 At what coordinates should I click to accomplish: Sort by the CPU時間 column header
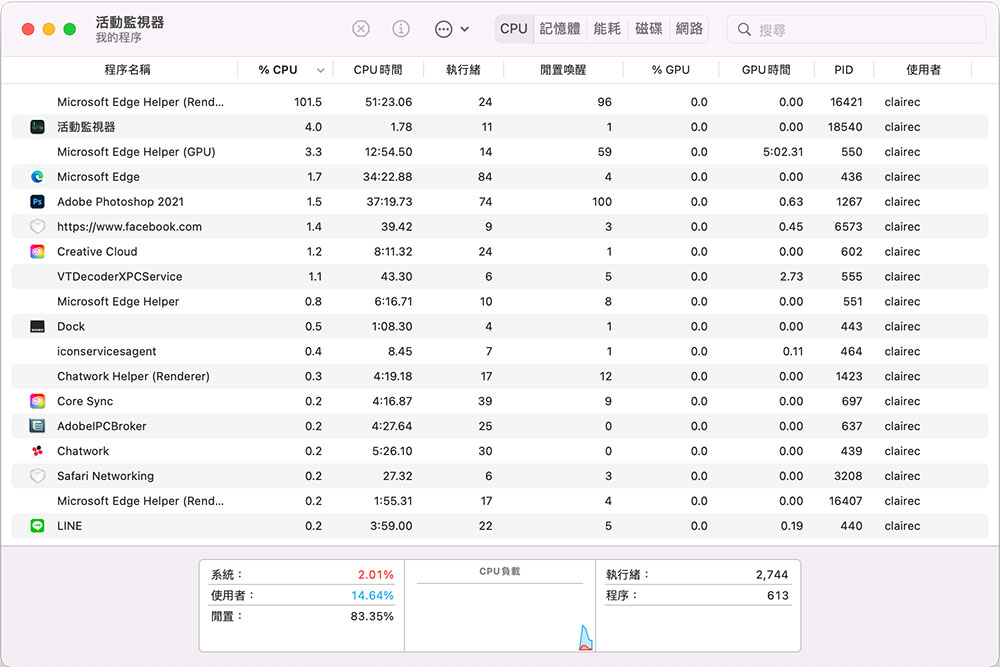(x=378, y=70)
